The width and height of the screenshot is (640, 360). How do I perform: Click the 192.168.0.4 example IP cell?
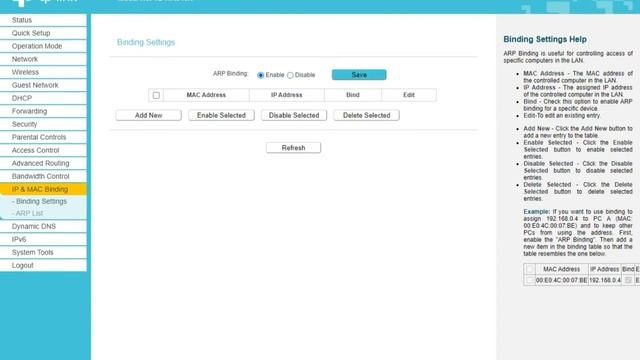coord(605,280)
